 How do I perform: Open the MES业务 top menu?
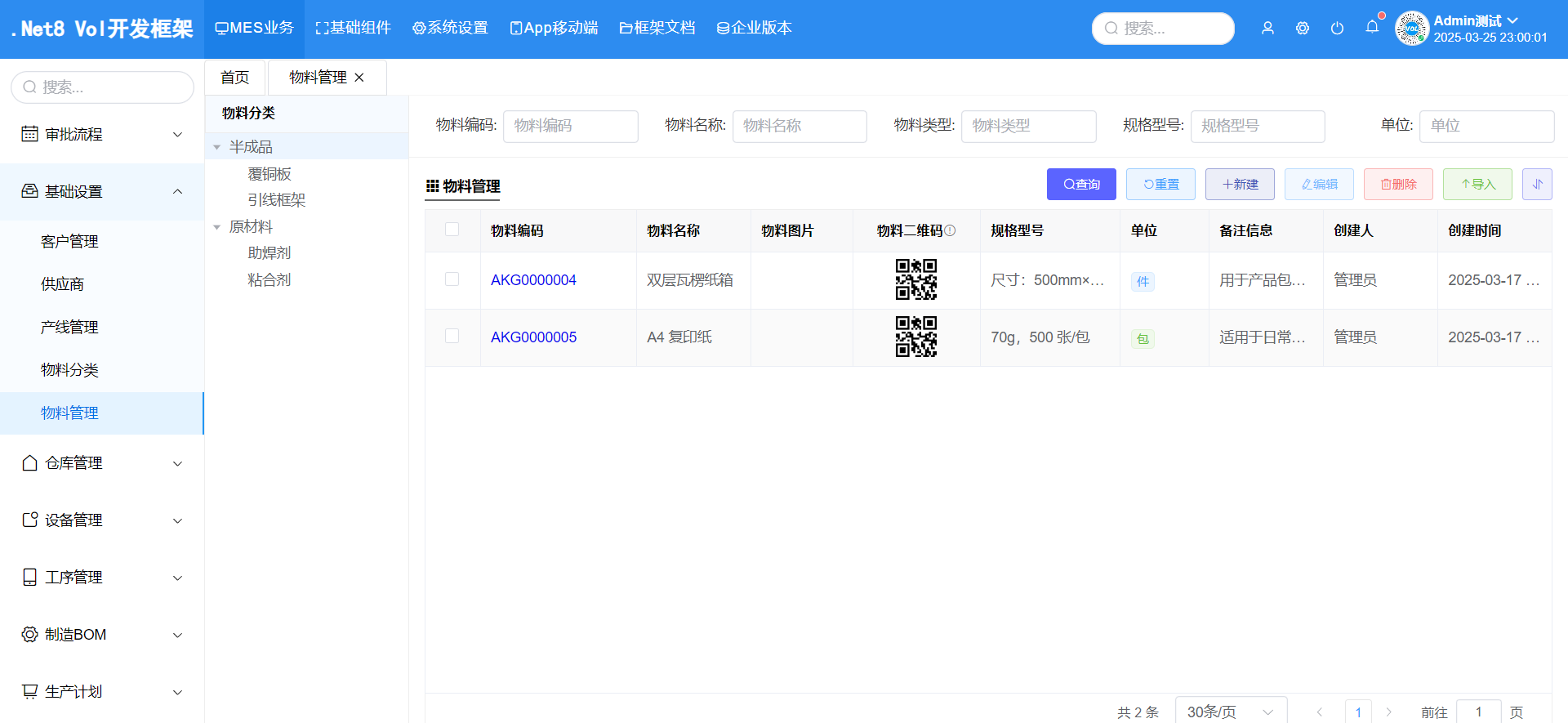pyautogui.click(x=254, y=29)
